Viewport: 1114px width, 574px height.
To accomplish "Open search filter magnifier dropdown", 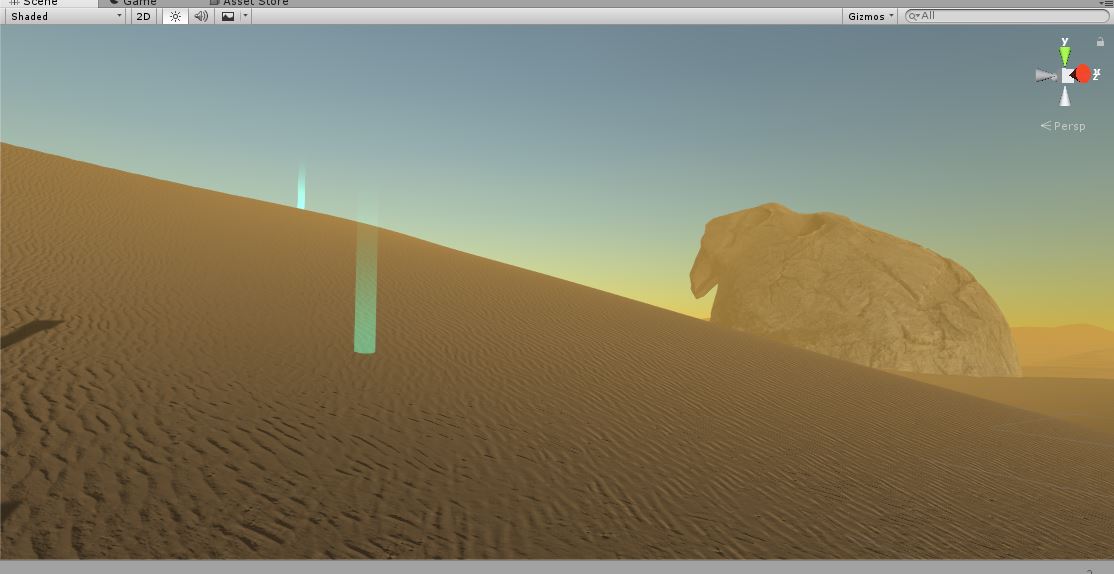I will pos(915,16).
